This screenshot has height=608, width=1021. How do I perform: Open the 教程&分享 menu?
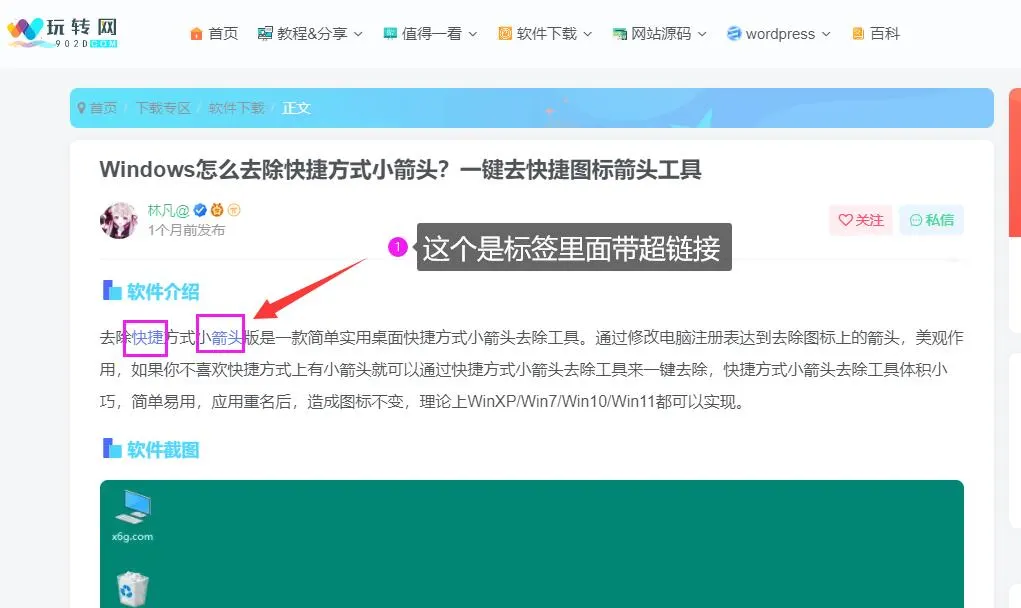(312, 34)
